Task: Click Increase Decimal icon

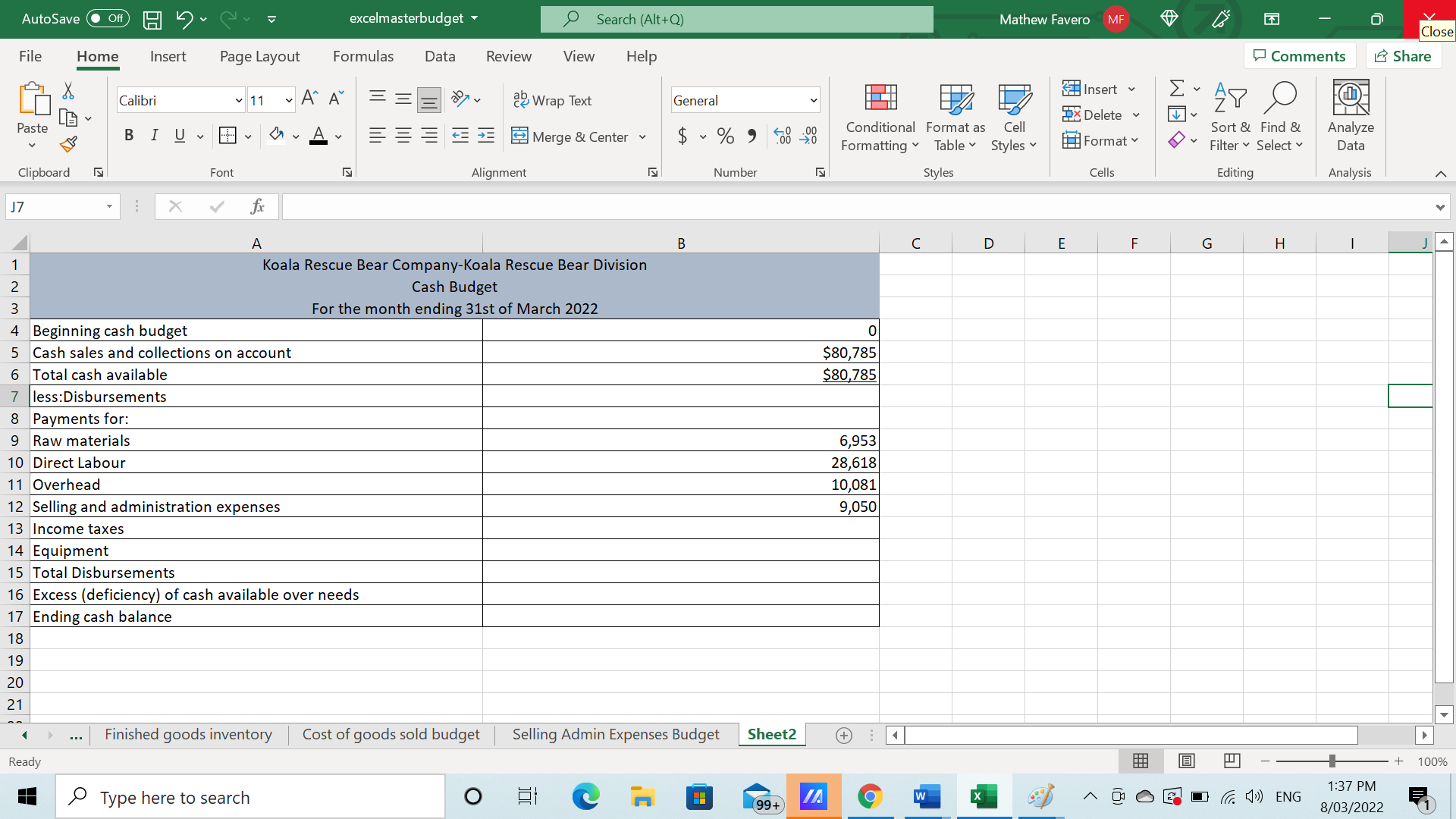Action: (x=783, y=136)
